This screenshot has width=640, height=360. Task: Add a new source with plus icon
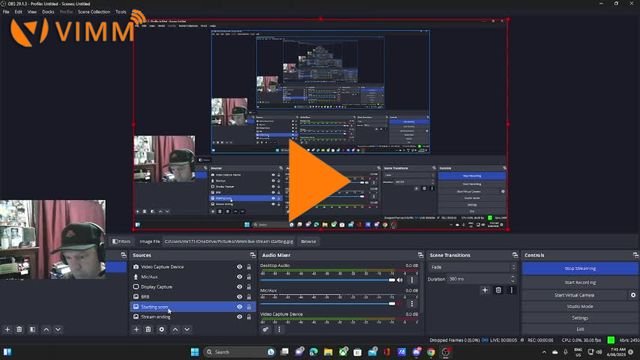pos(136,329)
